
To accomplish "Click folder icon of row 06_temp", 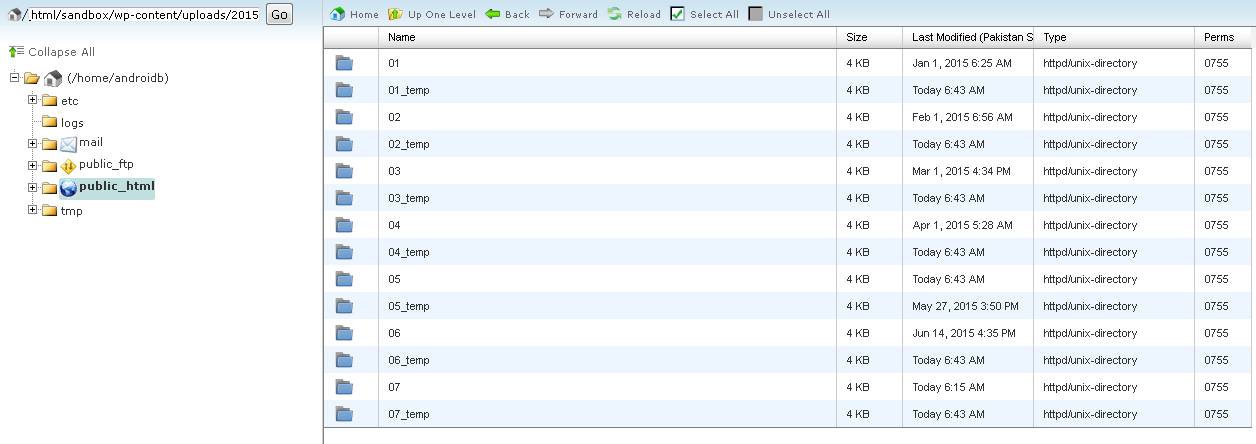I will (344, 360).
